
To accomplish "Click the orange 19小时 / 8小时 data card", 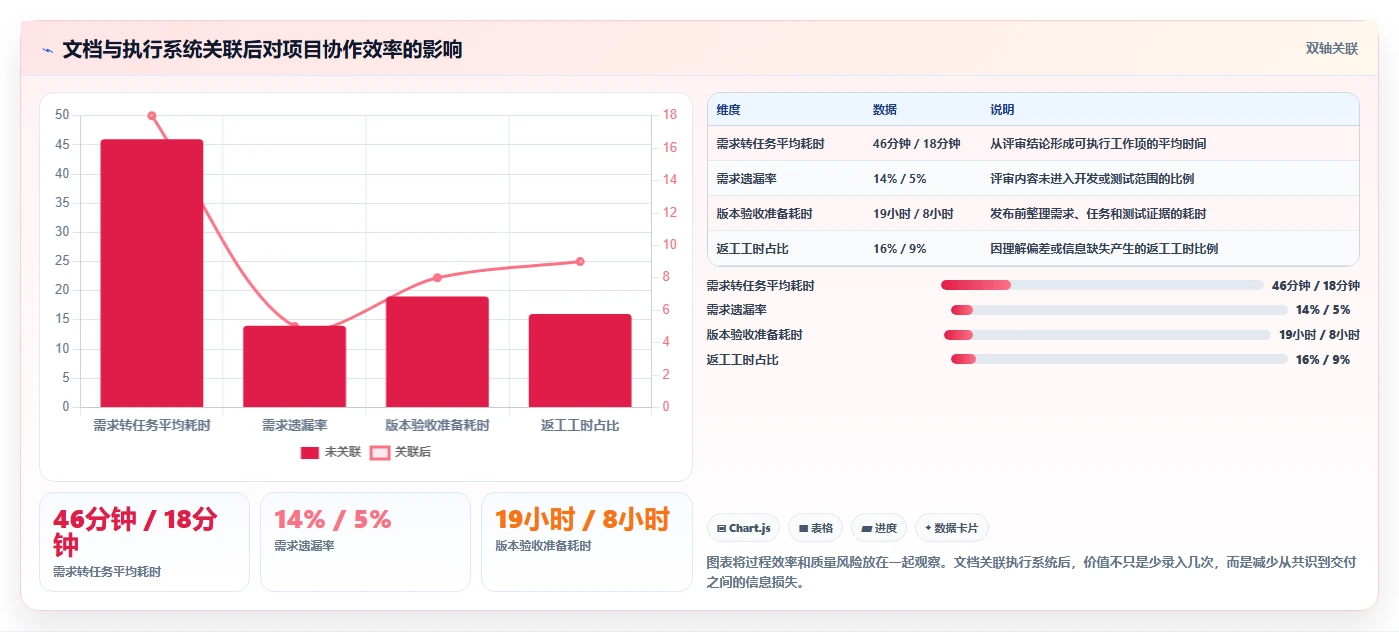I will (x=586, y=542).
